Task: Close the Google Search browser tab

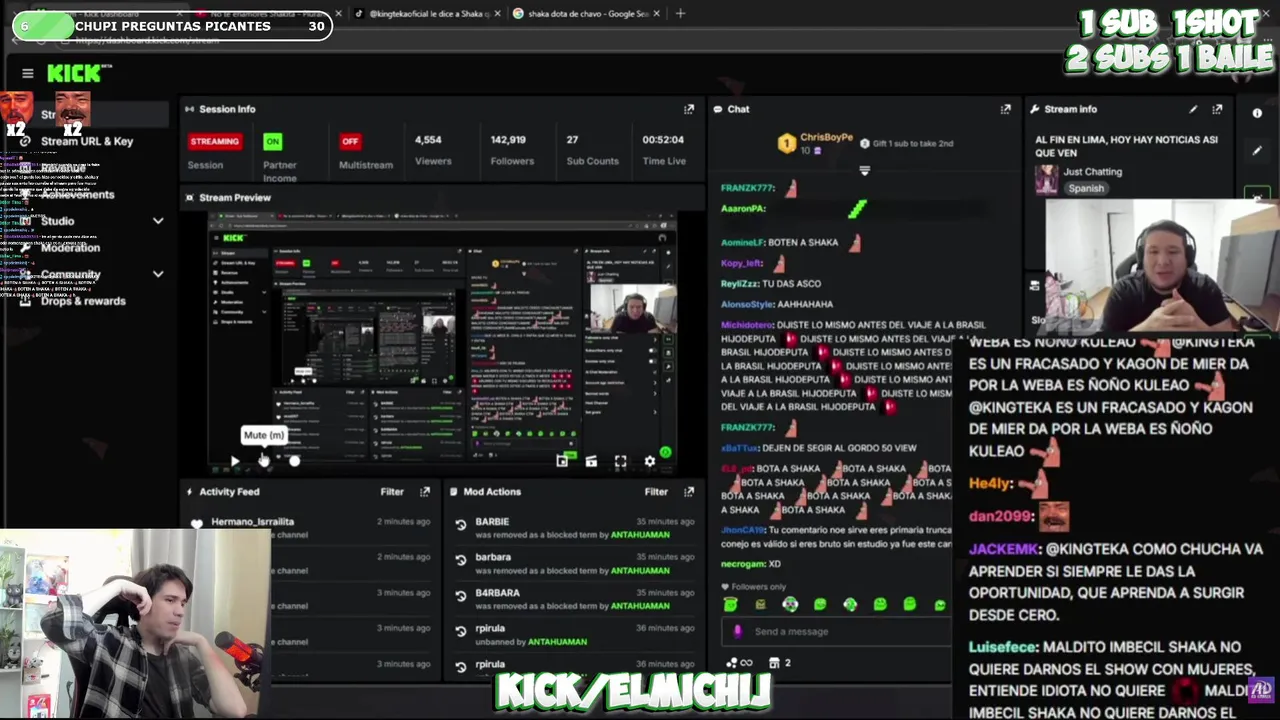Action: [657, 14]
